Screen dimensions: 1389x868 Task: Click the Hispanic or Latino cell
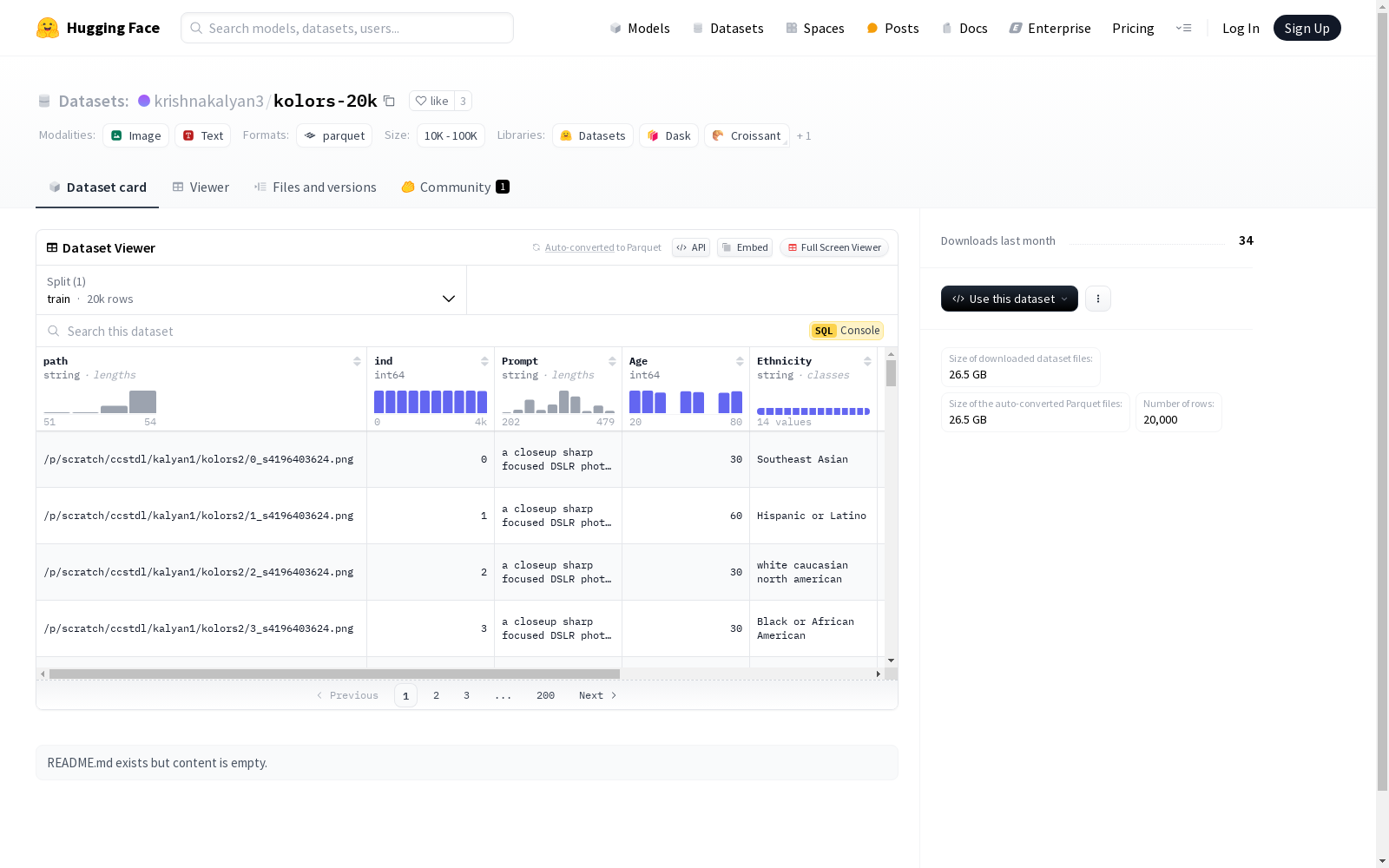tap(812, 516)
